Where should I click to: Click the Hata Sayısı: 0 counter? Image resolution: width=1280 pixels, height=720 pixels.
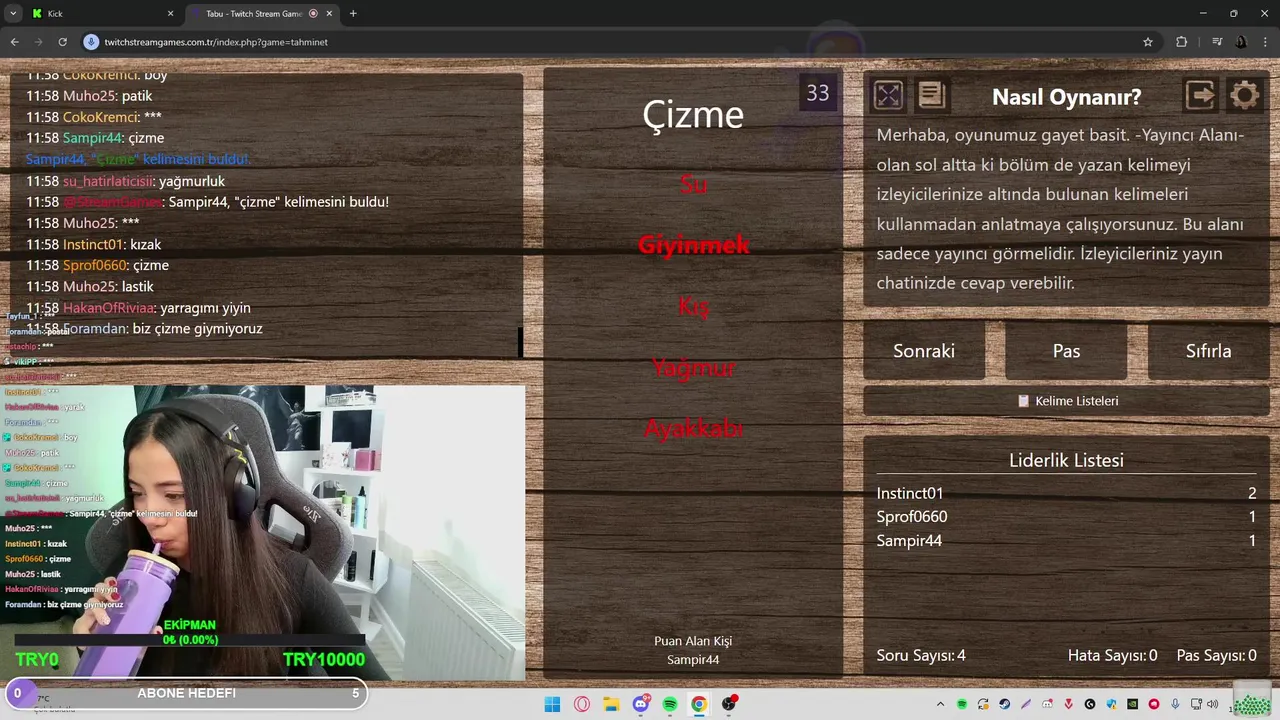1112,656
